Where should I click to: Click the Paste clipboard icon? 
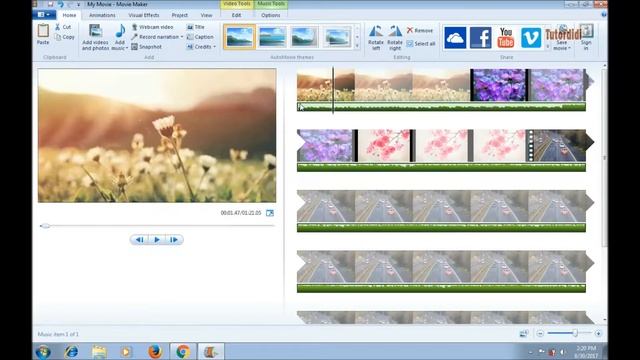coord(43,31)
